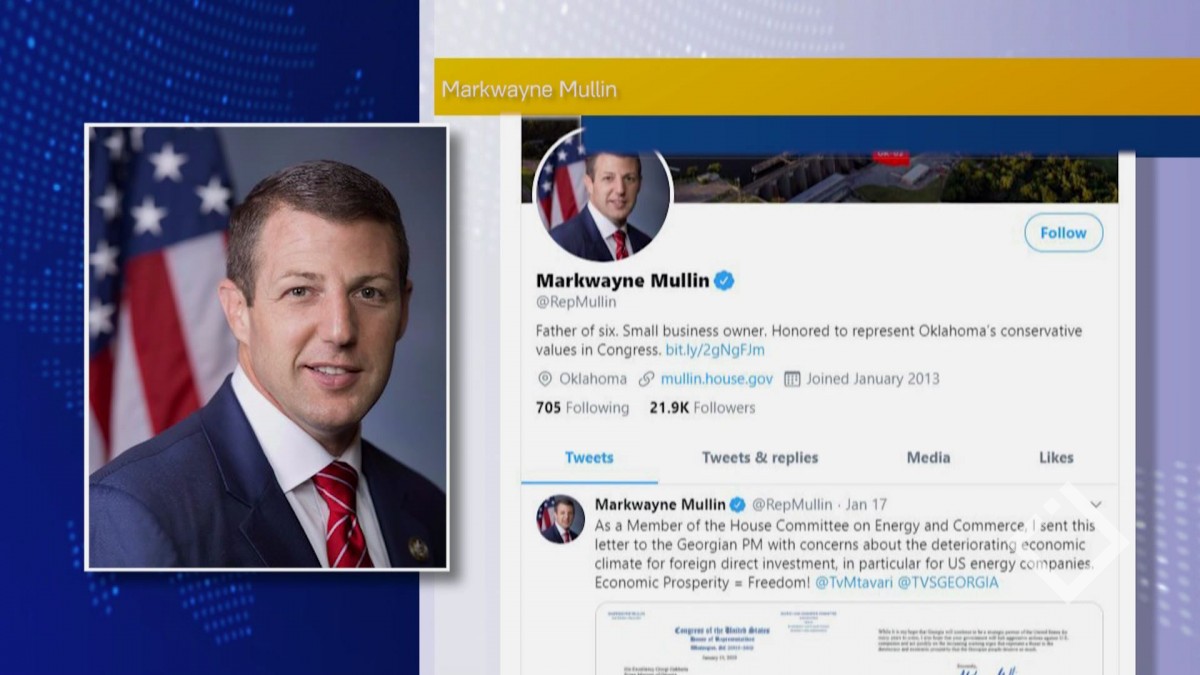View the 705 Following list
1200x675 pixels.
click(583, 408)
